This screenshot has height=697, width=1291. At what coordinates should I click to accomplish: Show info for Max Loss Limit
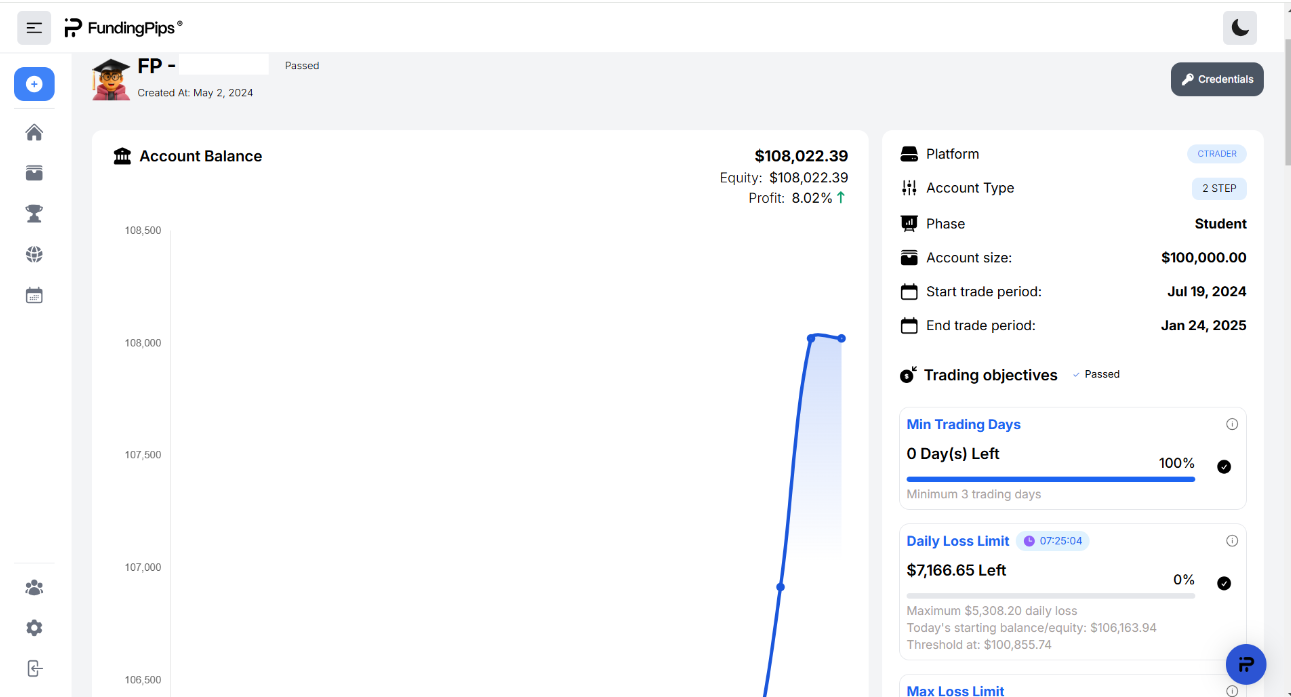click(x=1232, y=690)
